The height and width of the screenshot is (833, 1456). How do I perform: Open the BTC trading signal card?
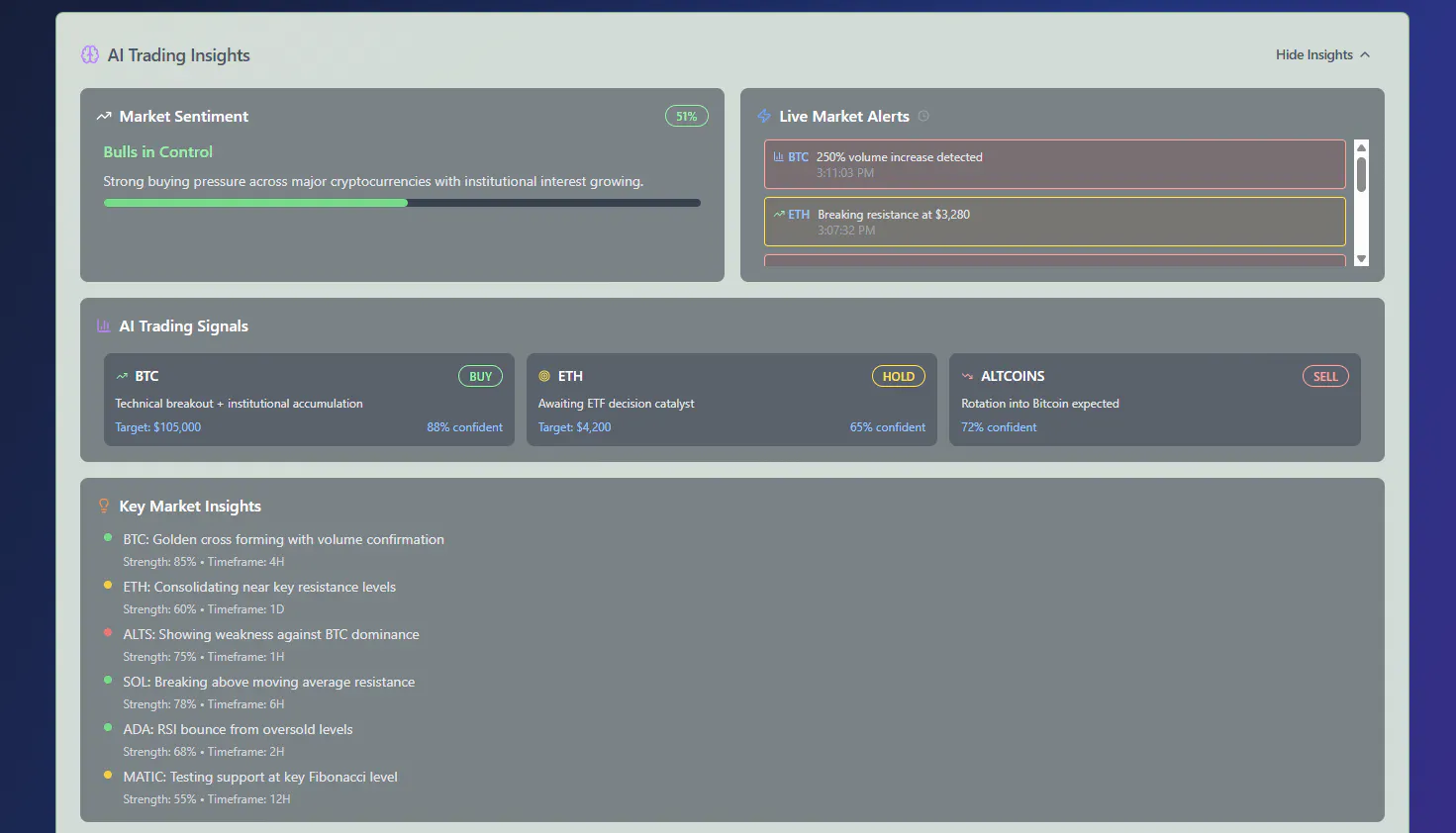[x=309, y=400]
